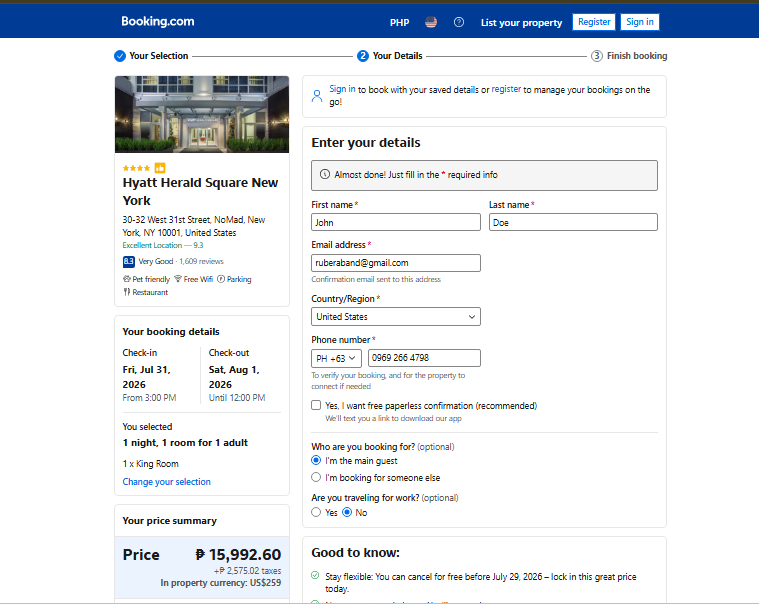
Task: Open List your property
Action: click(521, 22)
